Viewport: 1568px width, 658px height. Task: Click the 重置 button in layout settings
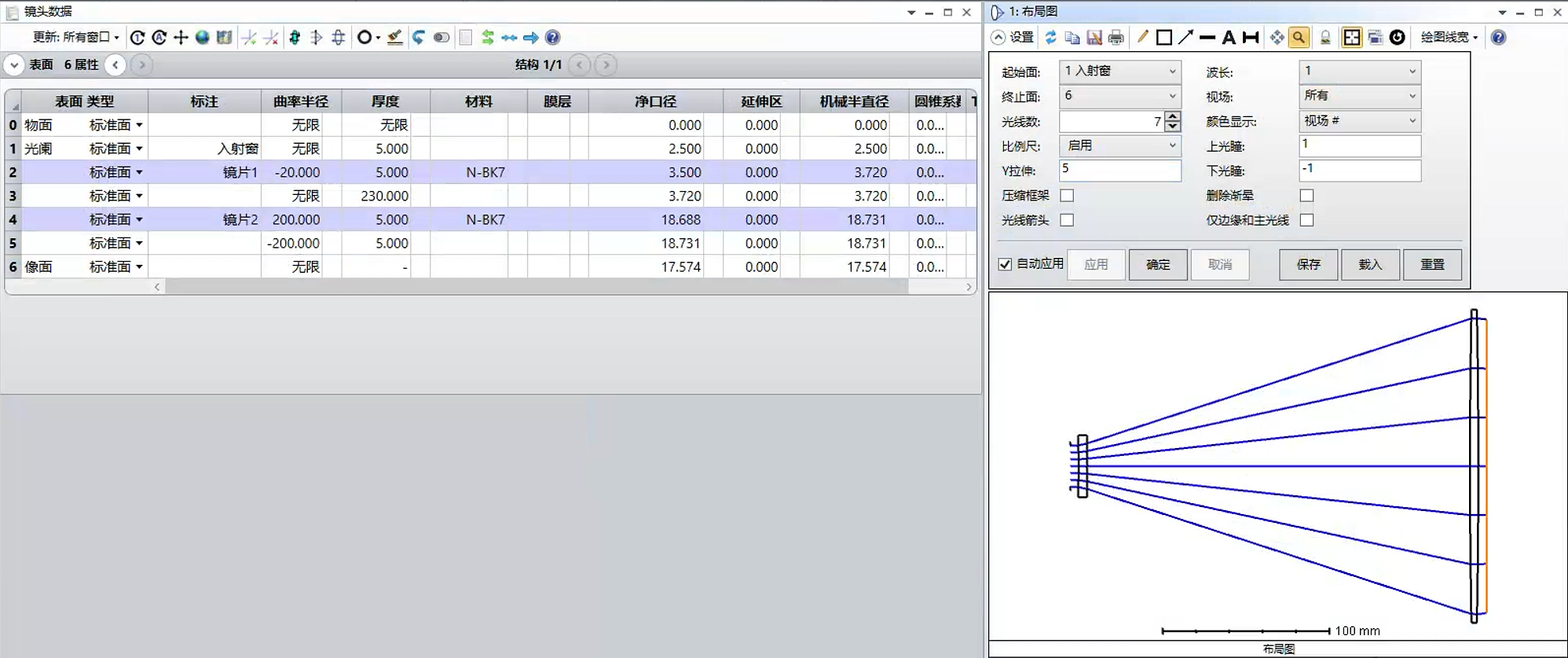point(1432,265)
